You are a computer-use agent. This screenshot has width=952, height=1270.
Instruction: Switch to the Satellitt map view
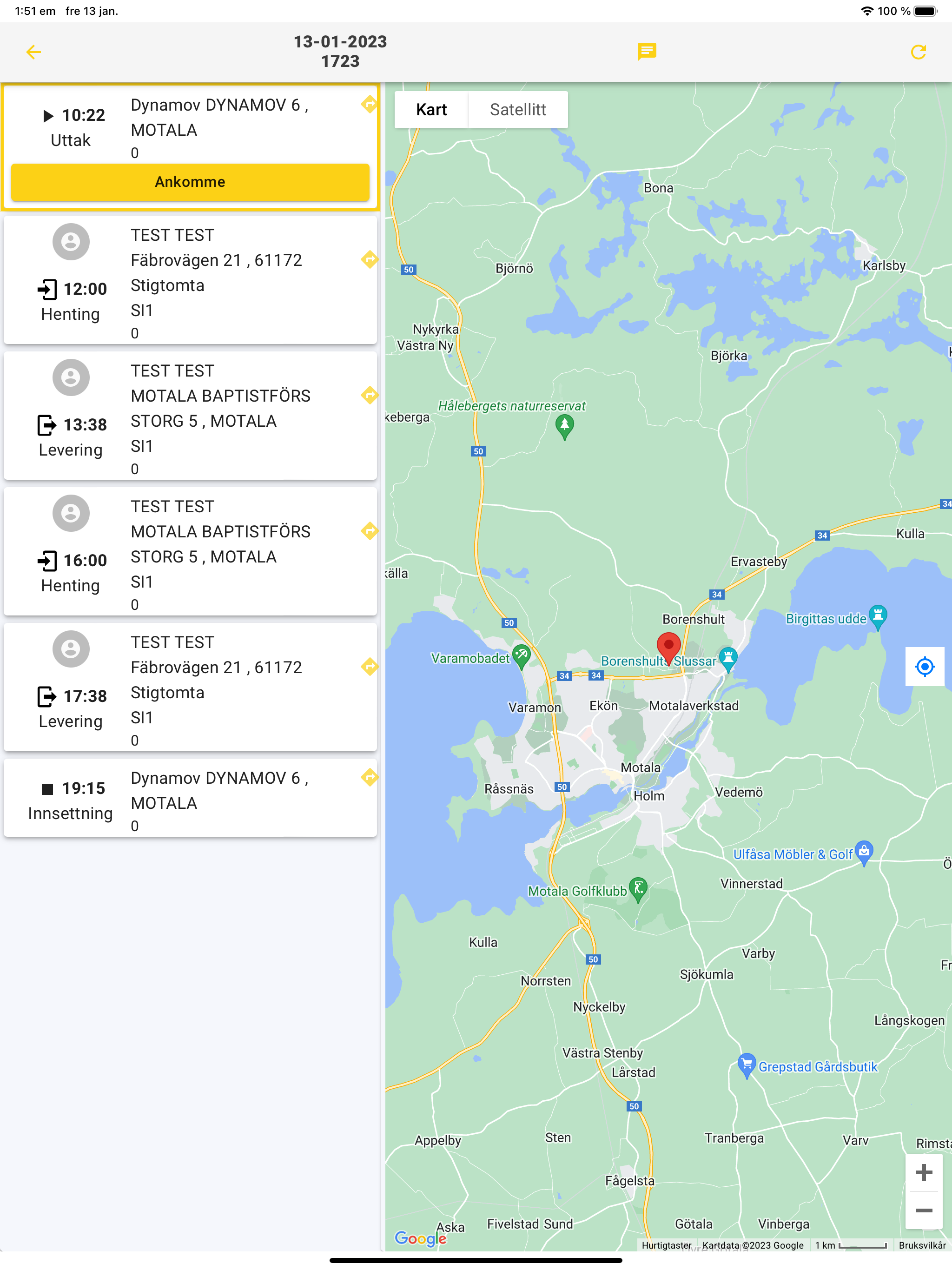518,110
